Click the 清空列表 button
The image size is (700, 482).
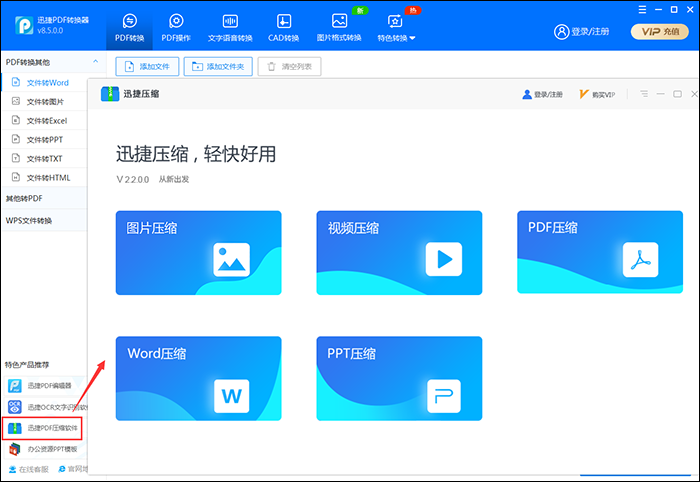tap(289, 66)
